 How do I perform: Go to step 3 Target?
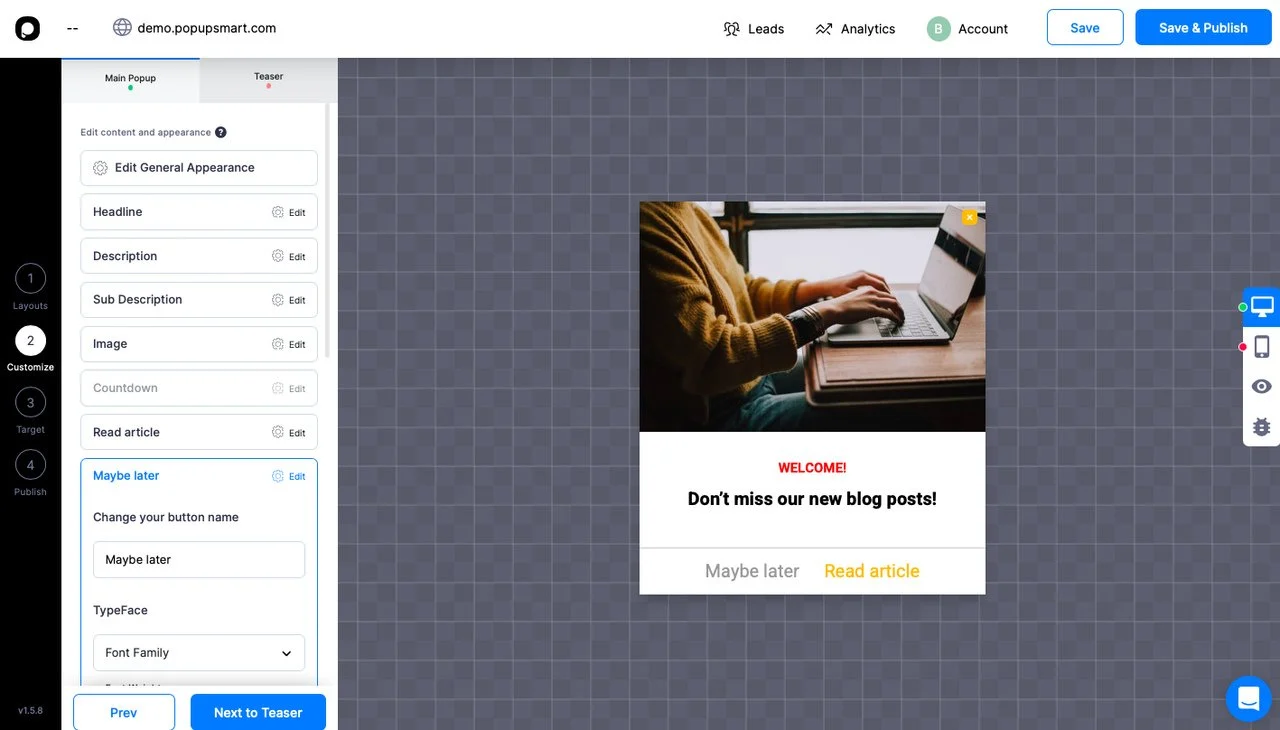[x=30, y=403]
